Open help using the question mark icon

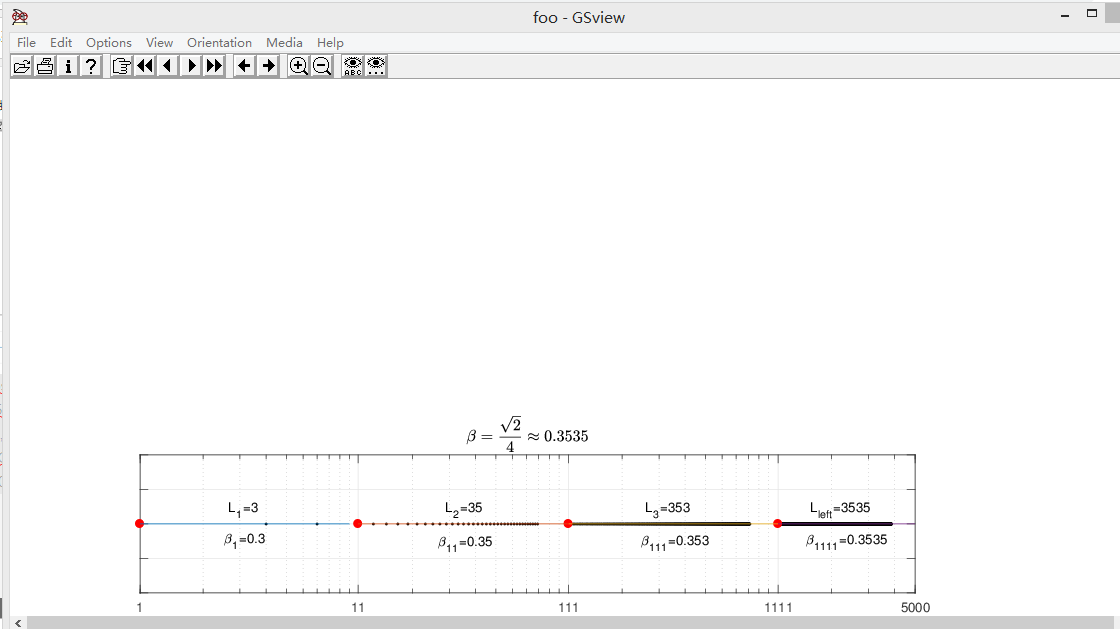tap(90, 65)
